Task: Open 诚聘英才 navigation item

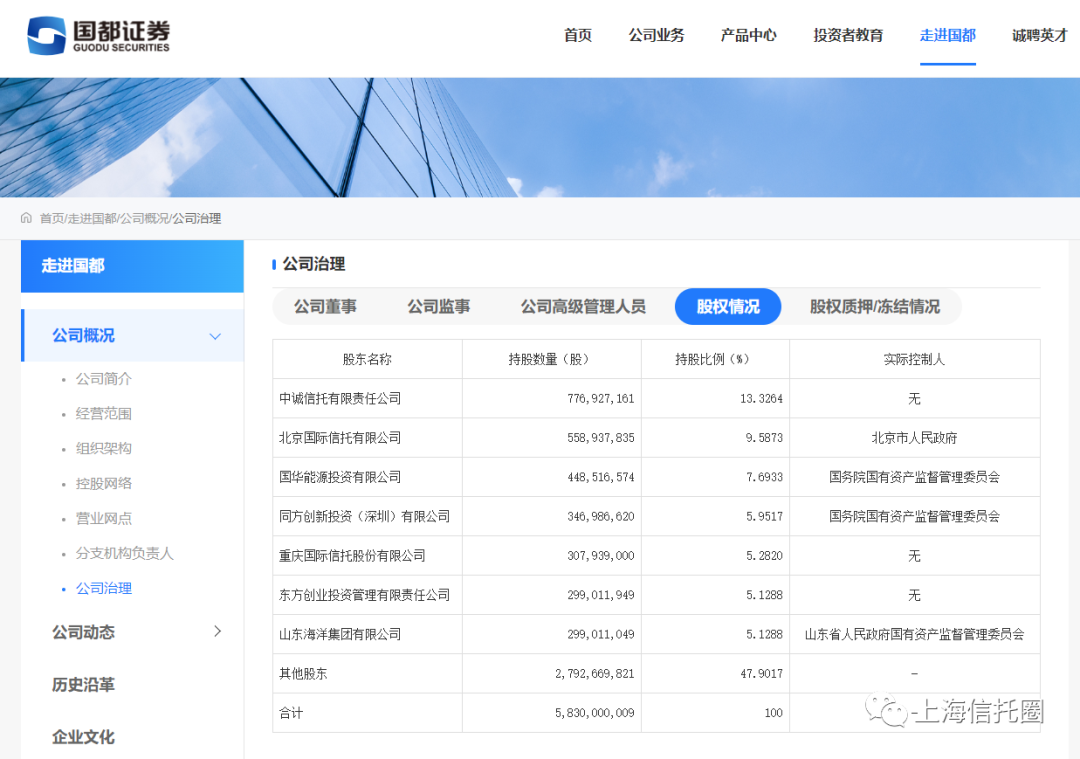Action: pos(1039,35)
